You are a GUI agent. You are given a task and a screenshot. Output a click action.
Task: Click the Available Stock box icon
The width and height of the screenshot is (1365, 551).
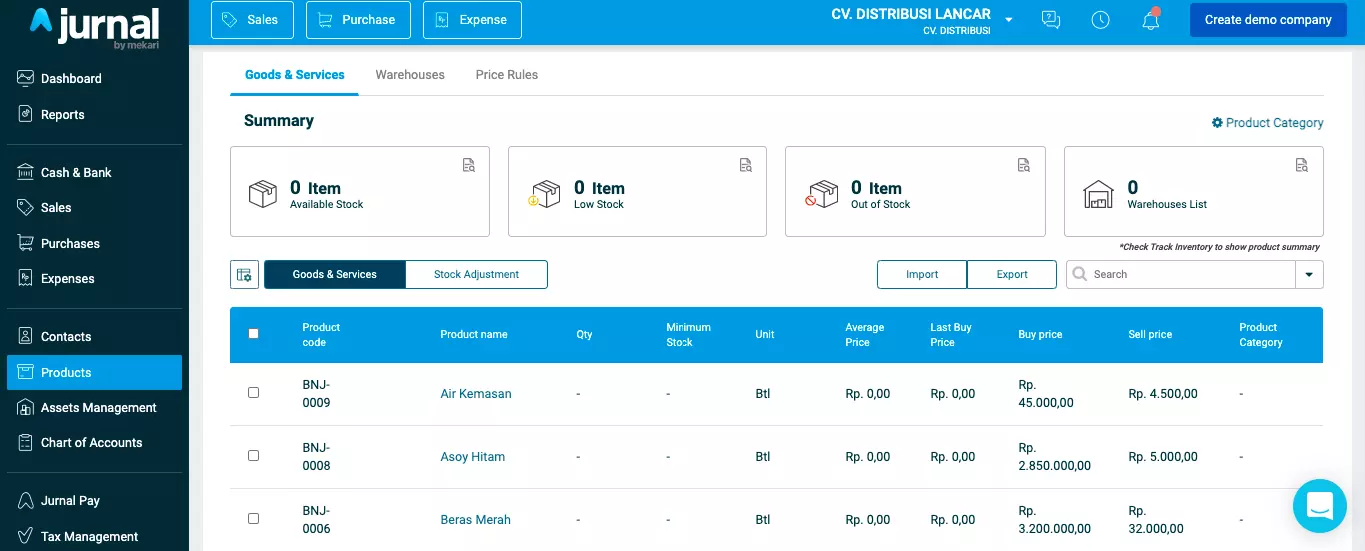click(x=263, y=194)
